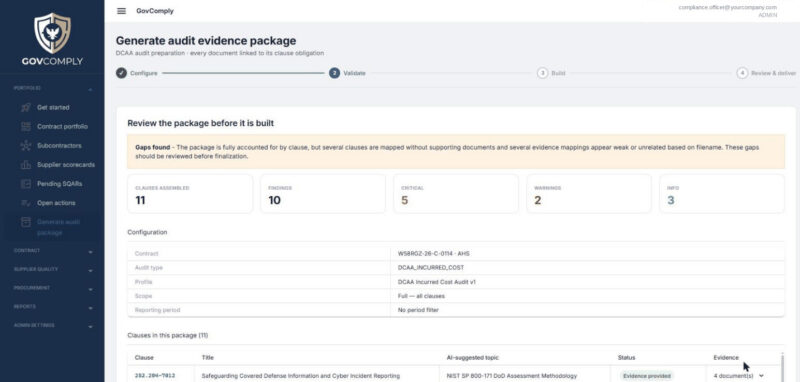Open Contract portfolio via its sidebar icon

click(x=26, y=126)
